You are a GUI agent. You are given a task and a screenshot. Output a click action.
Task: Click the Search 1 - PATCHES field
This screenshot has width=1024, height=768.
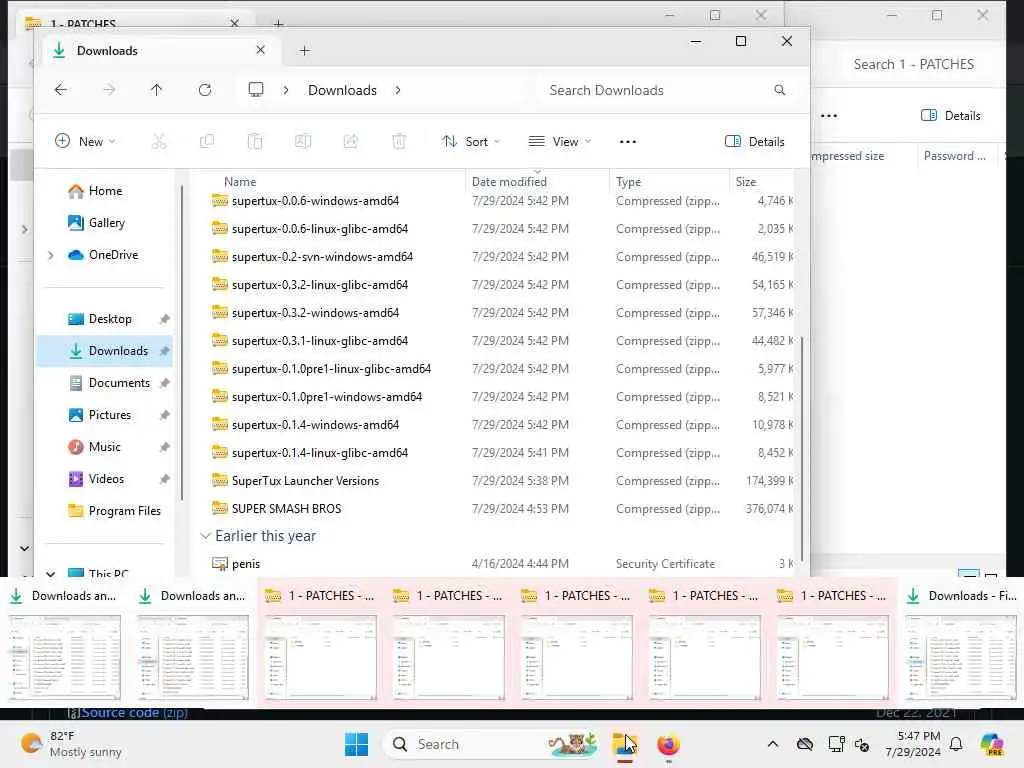click(x=914, y=64)
